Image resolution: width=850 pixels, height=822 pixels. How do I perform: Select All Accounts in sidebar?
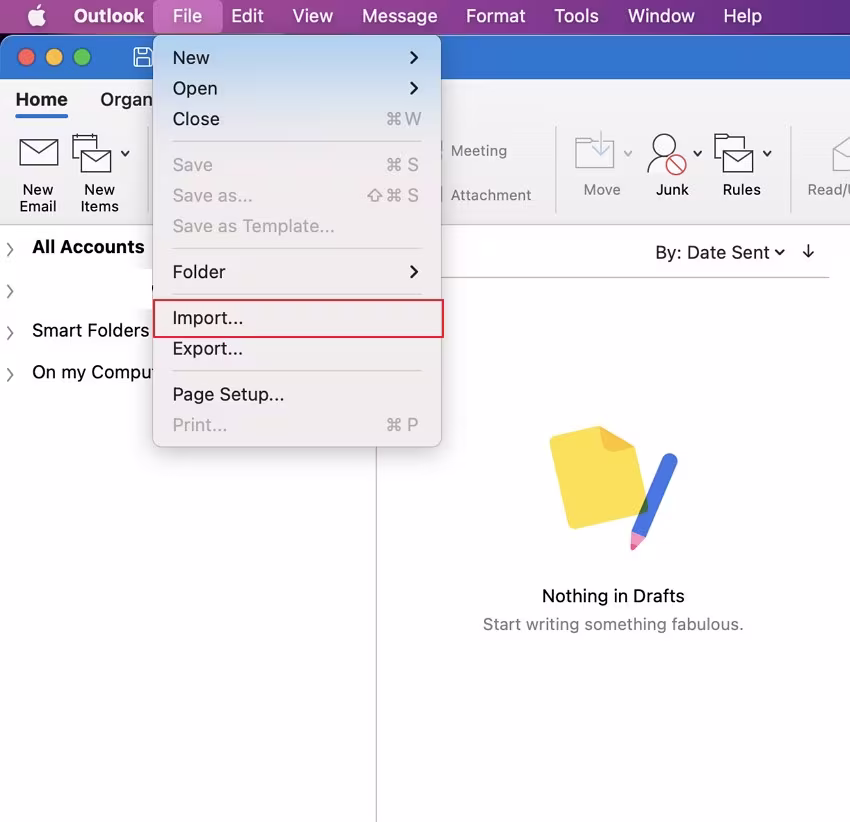tap(88, 247)
